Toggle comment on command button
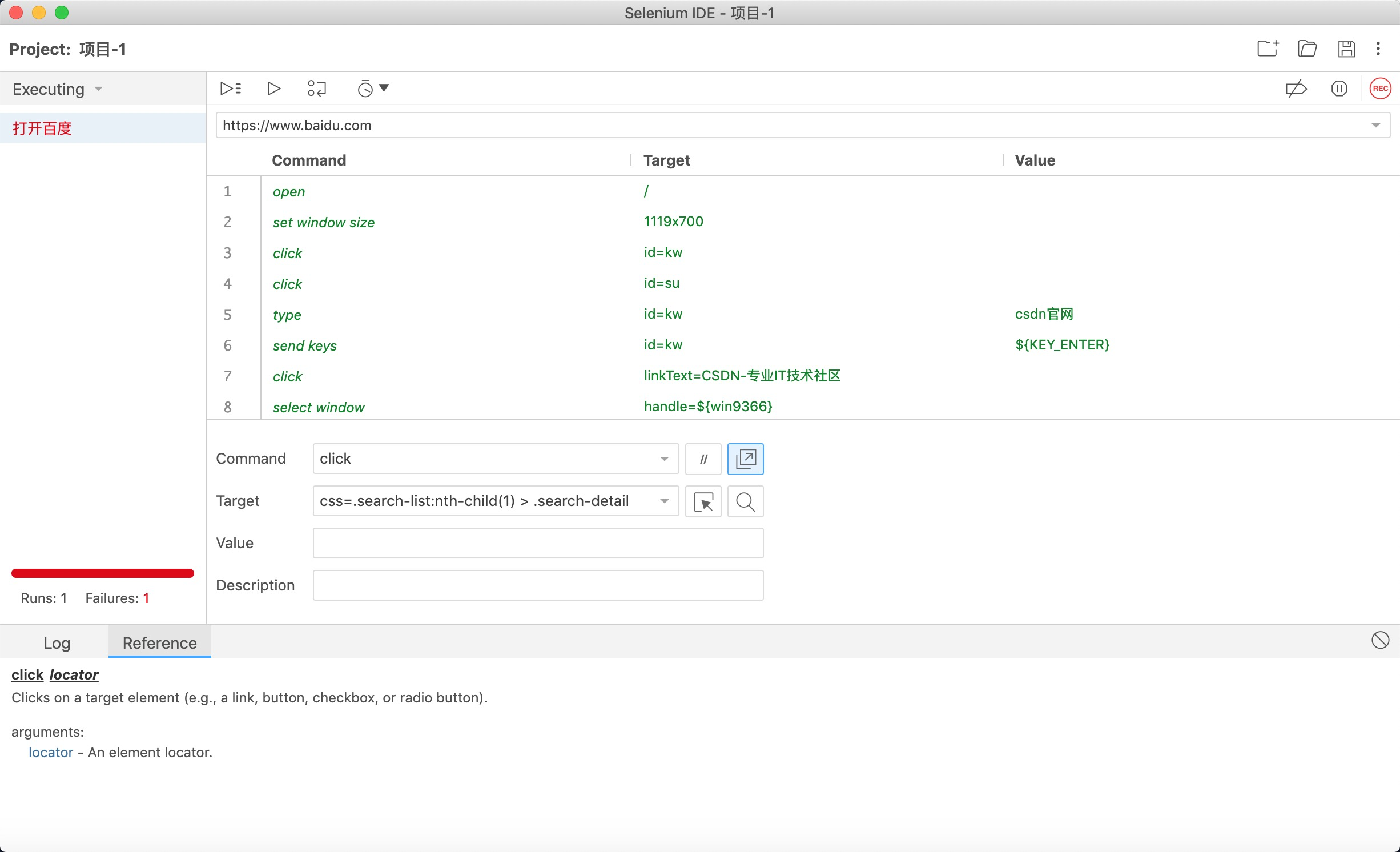Viewport: 1400px width, 852px height. tap(703, 459)
